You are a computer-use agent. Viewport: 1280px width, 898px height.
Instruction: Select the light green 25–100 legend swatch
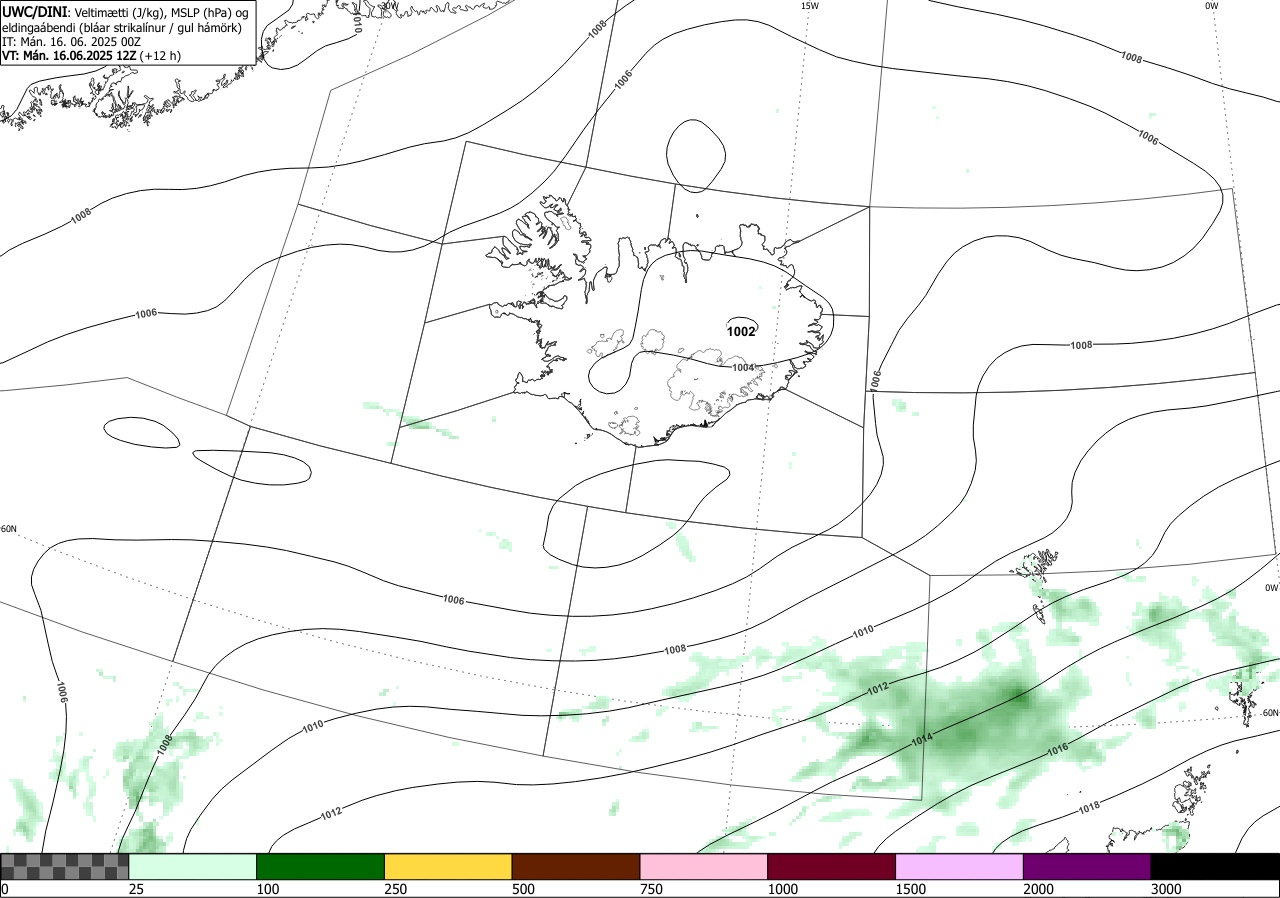(193, 866)
